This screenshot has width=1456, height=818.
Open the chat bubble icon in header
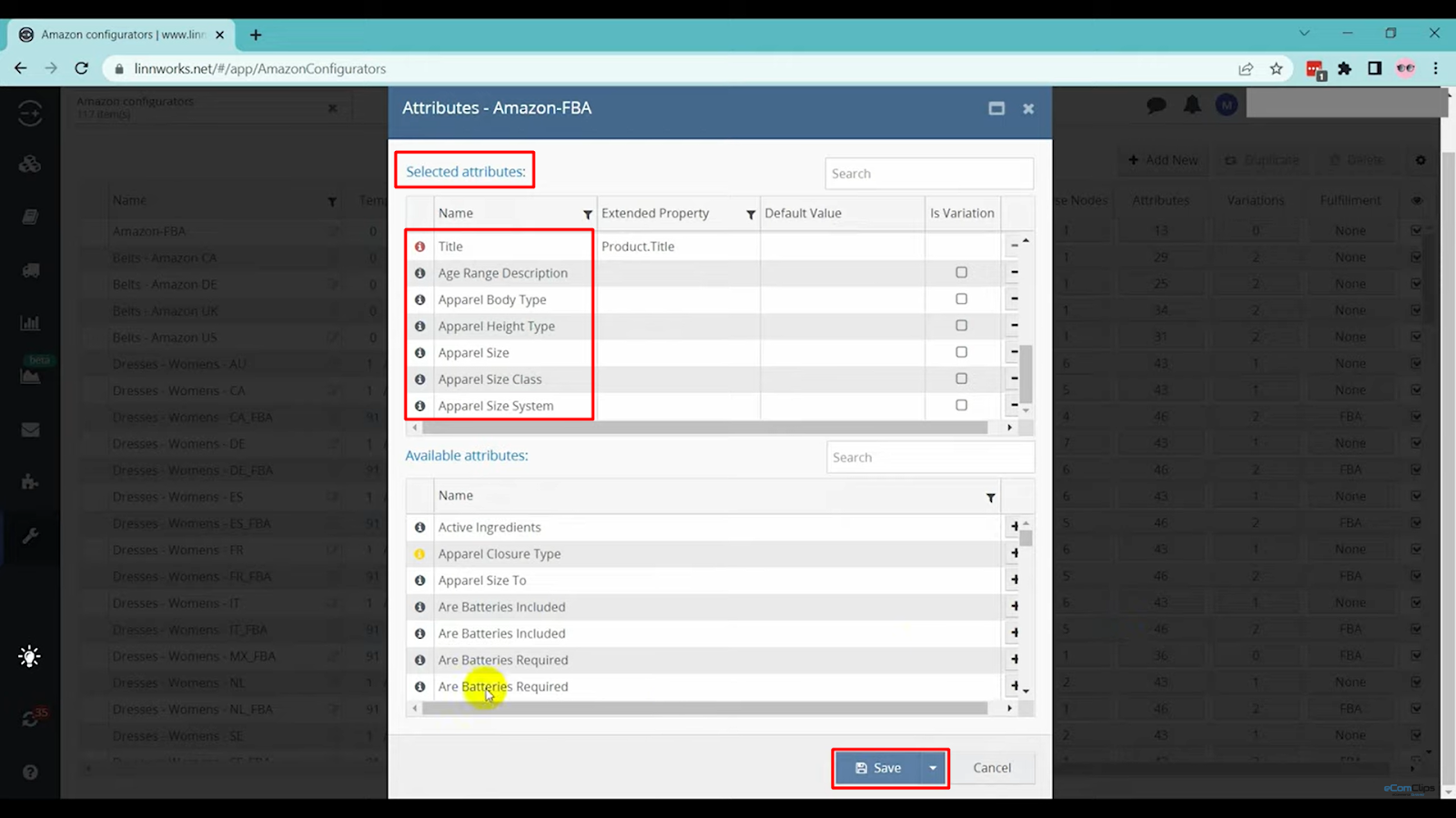point(1157,106)
